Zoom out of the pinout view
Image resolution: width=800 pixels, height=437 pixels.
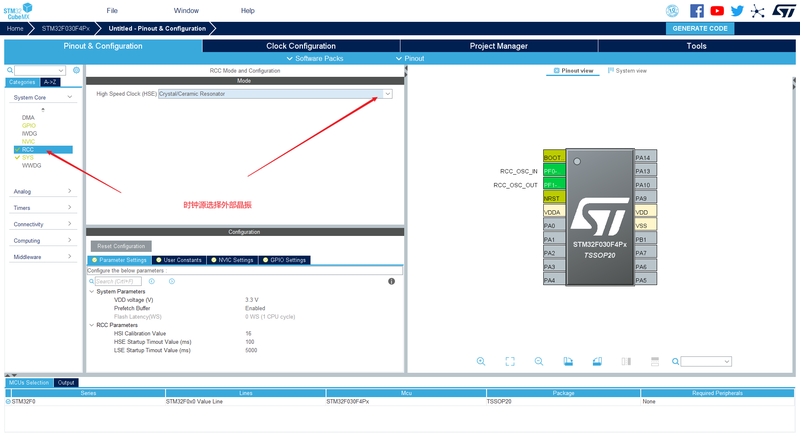click(539, 361)
